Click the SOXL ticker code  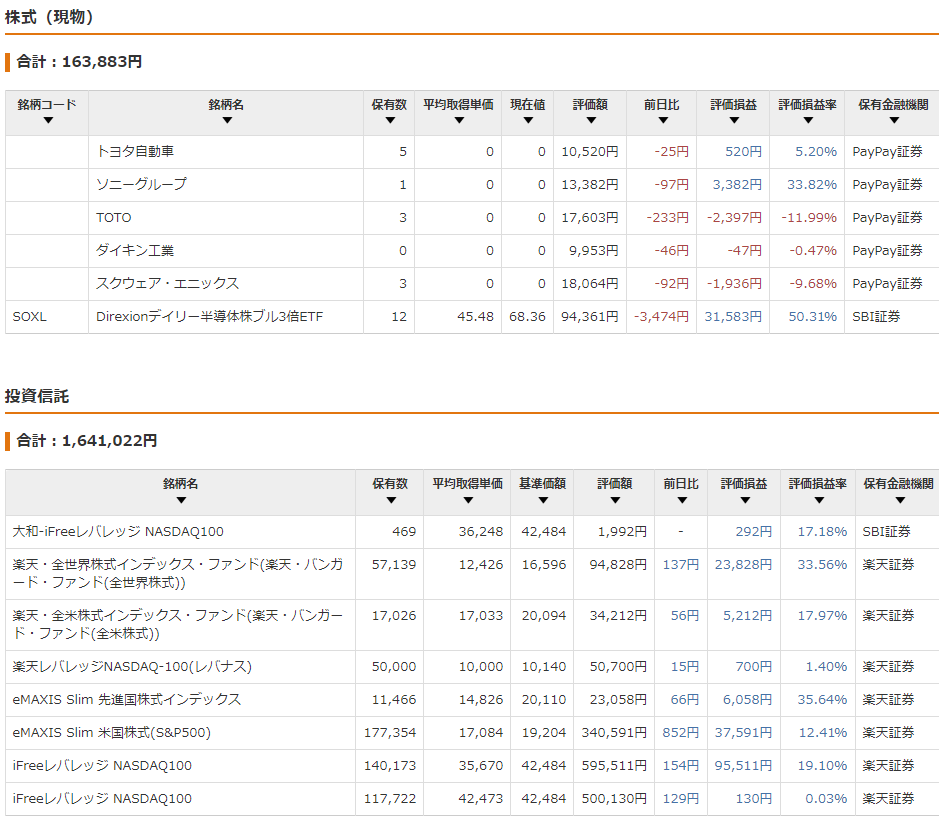point(29,316)
